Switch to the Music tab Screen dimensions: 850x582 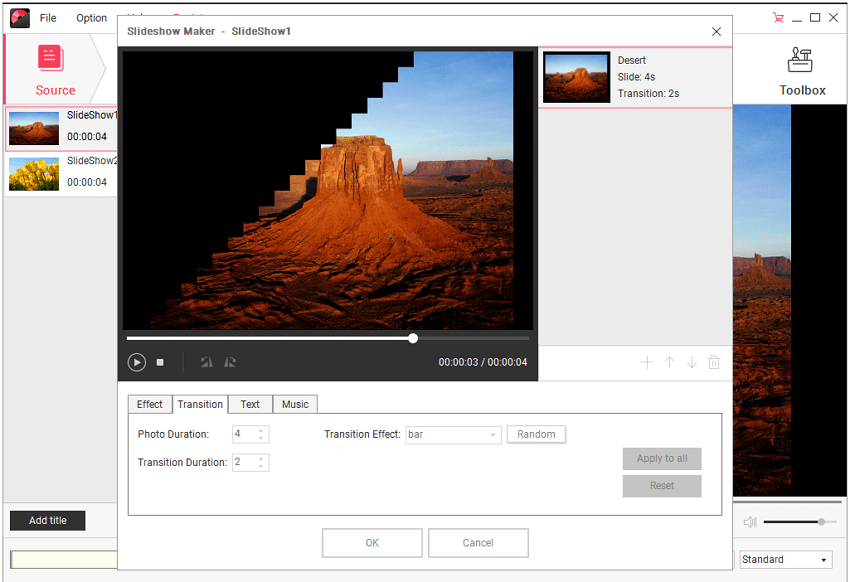295,404
